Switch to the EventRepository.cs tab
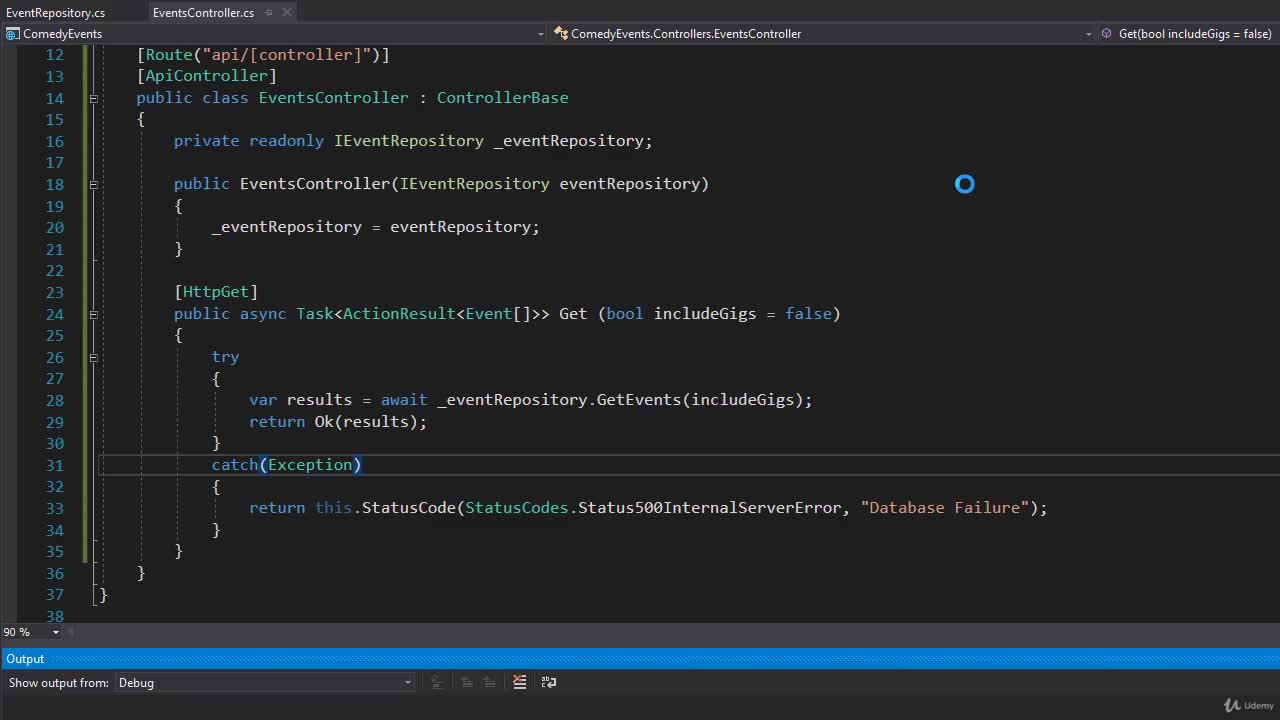Screen dimensions: 1280x720 click(56, 13)
